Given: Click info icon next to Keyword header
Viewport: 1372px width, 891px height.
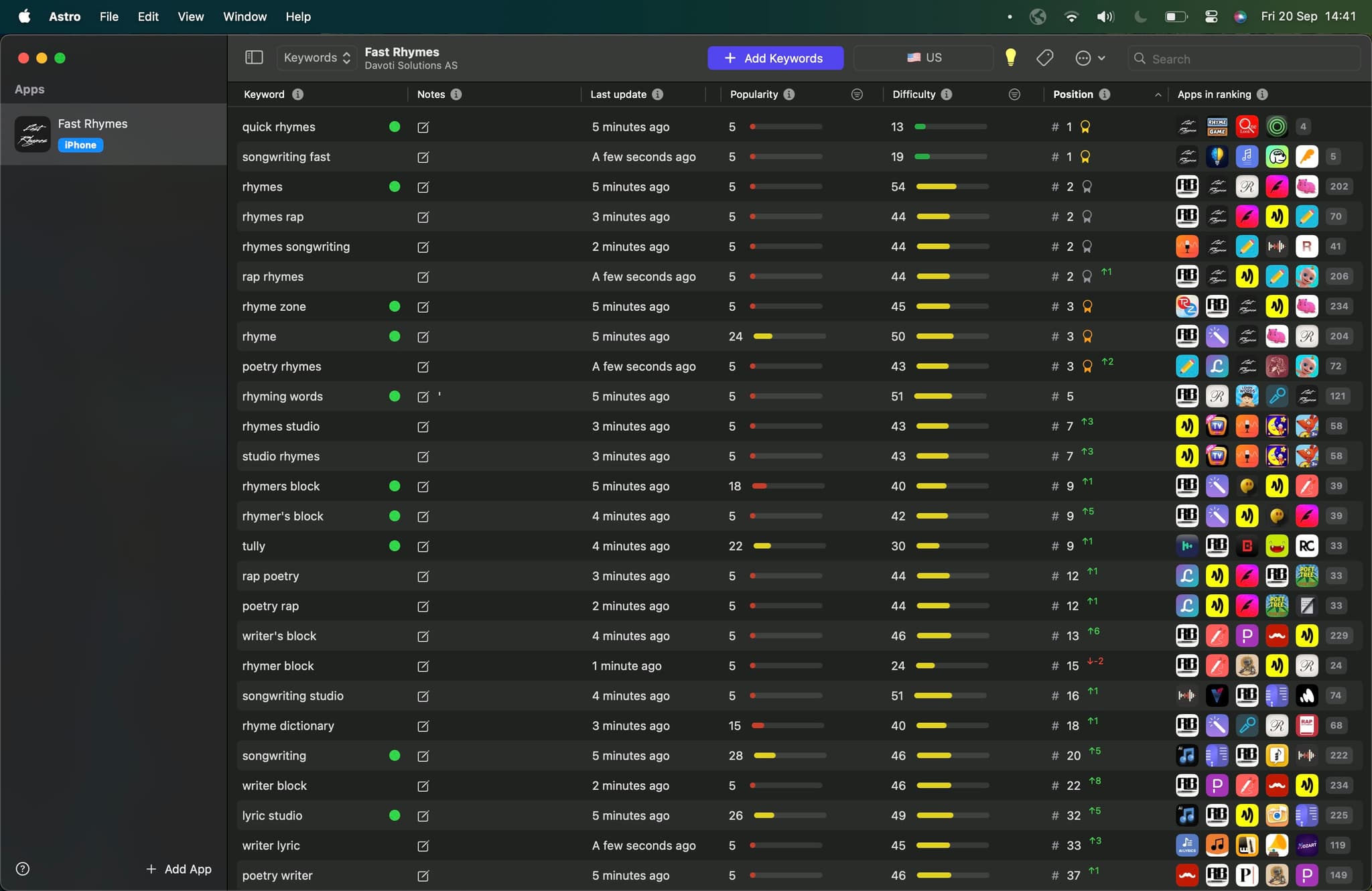Looking at the screenshot, I should [297, 94].
